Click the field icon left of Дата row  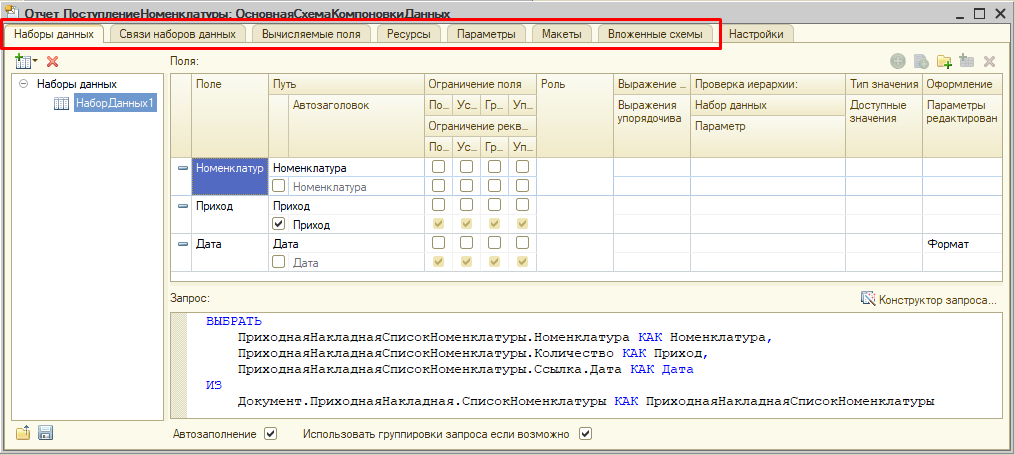(x=183, y=245)
